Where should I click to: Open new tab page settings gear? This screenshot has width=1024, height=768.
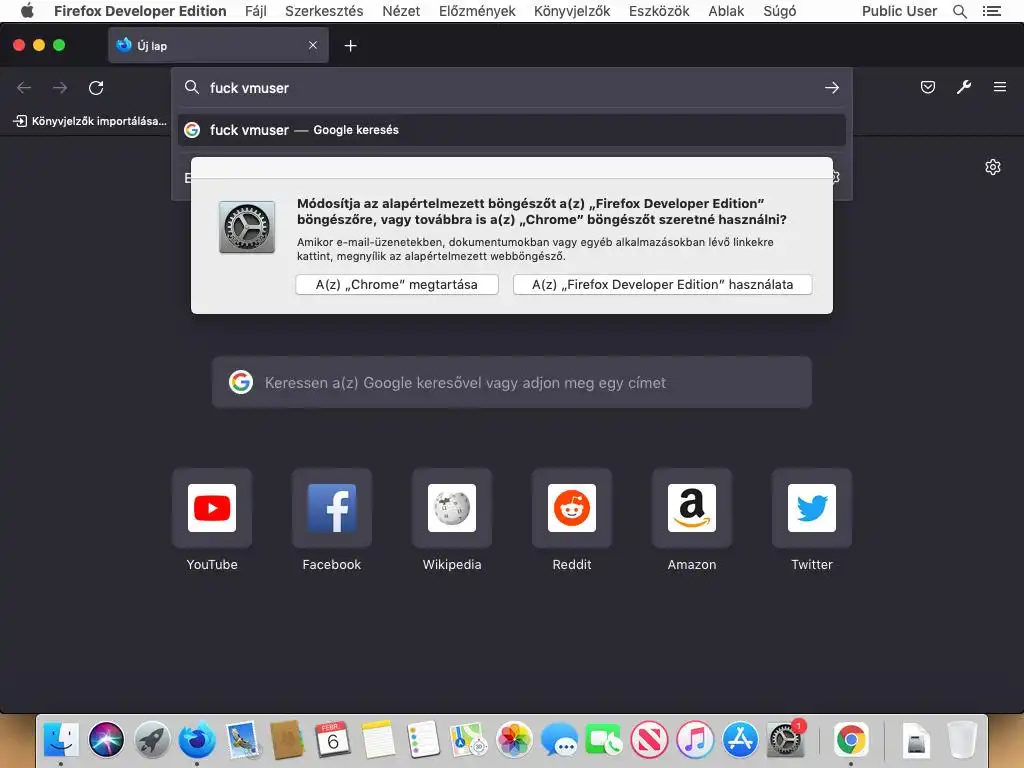[x=993, y=167]
